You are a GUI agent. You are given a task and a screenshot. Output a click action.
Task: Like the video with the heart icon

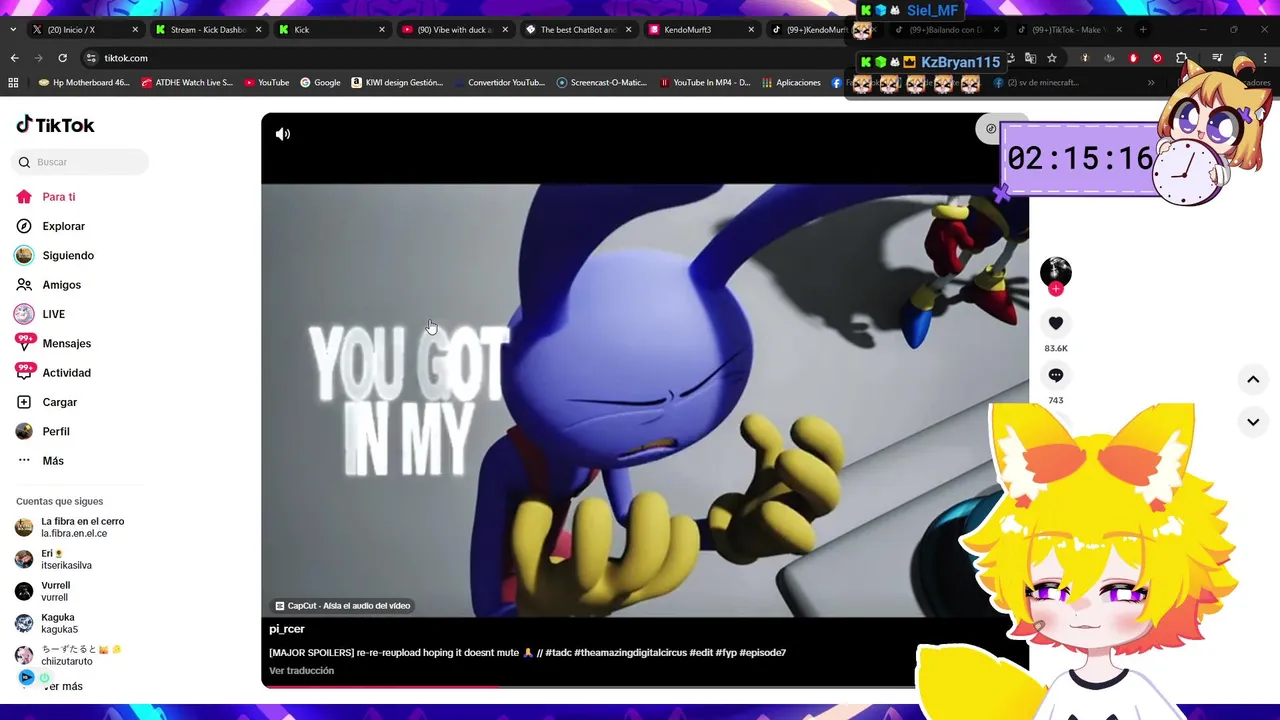(1055, 323)
